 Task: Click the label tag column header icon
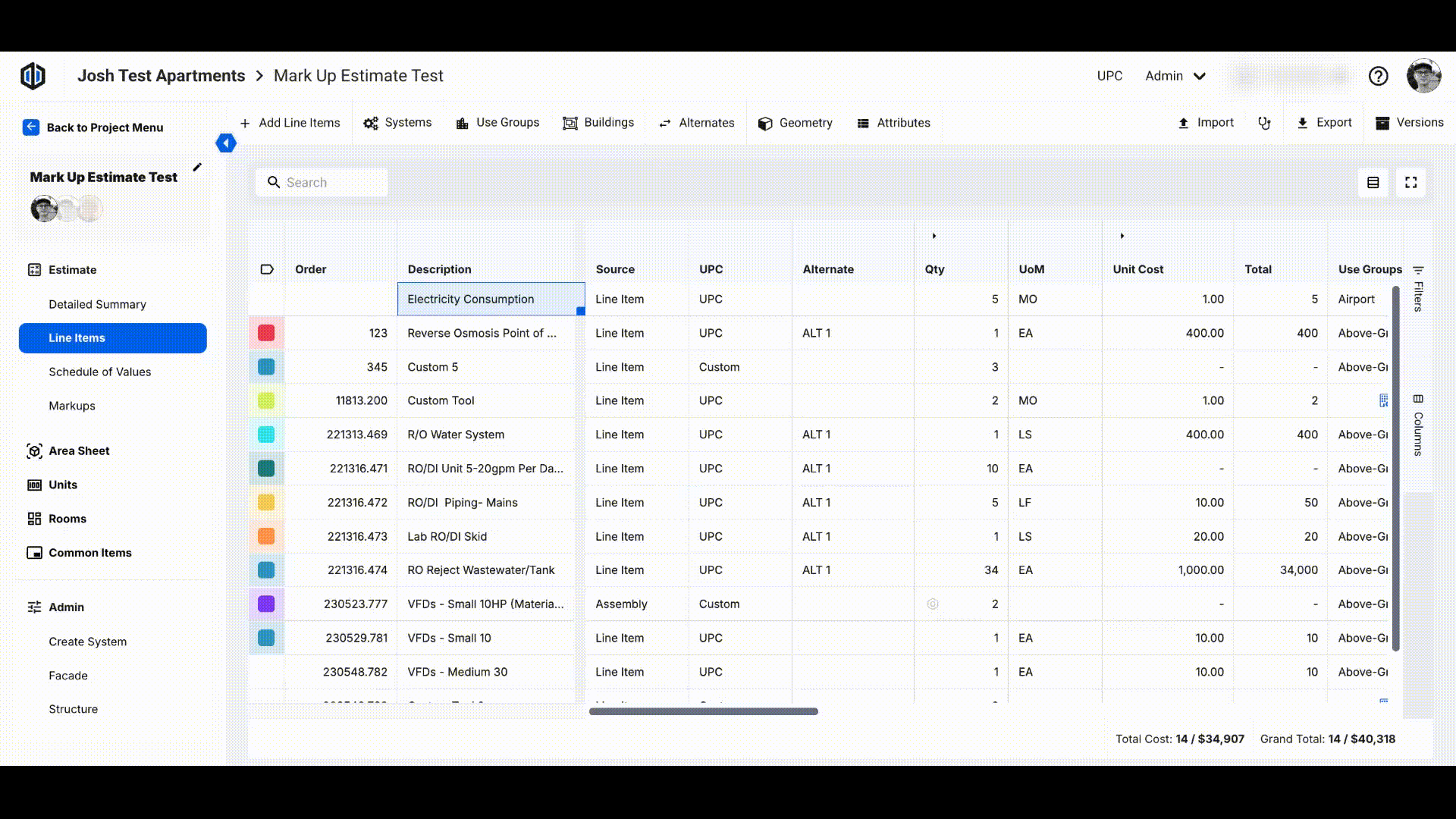point(267,269)
